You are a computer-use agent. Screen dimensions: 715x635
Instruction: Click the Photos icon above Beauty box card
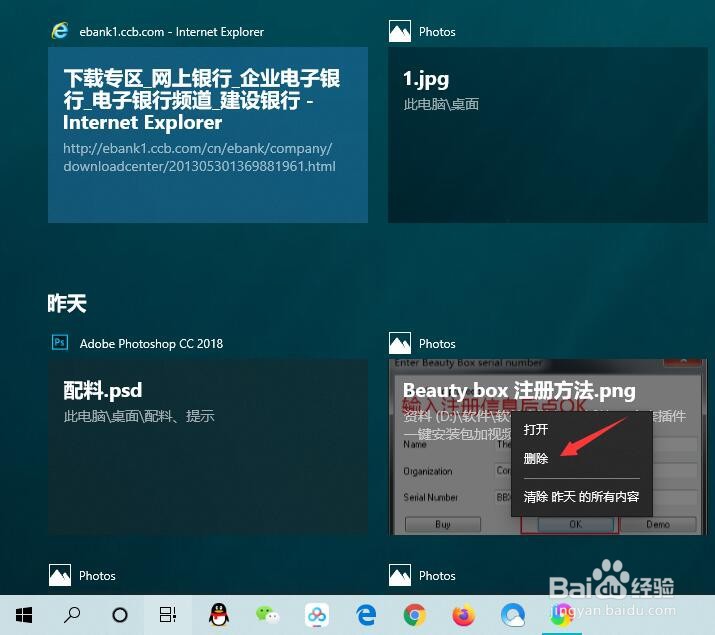coord(400,343)
